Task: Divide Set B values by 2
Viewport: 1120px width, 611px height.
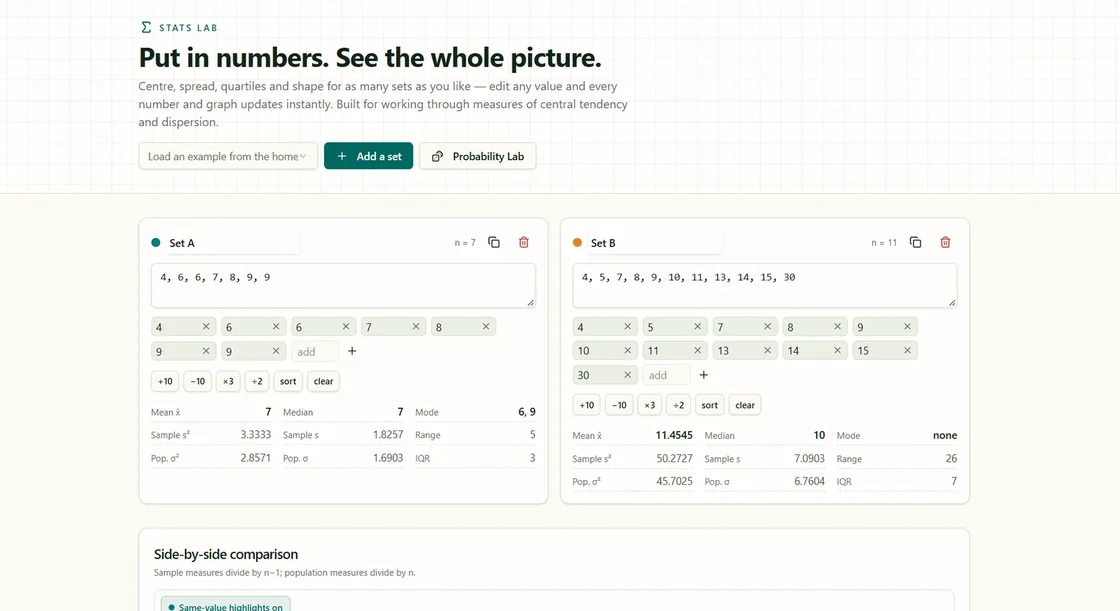Action: (679, 404)
